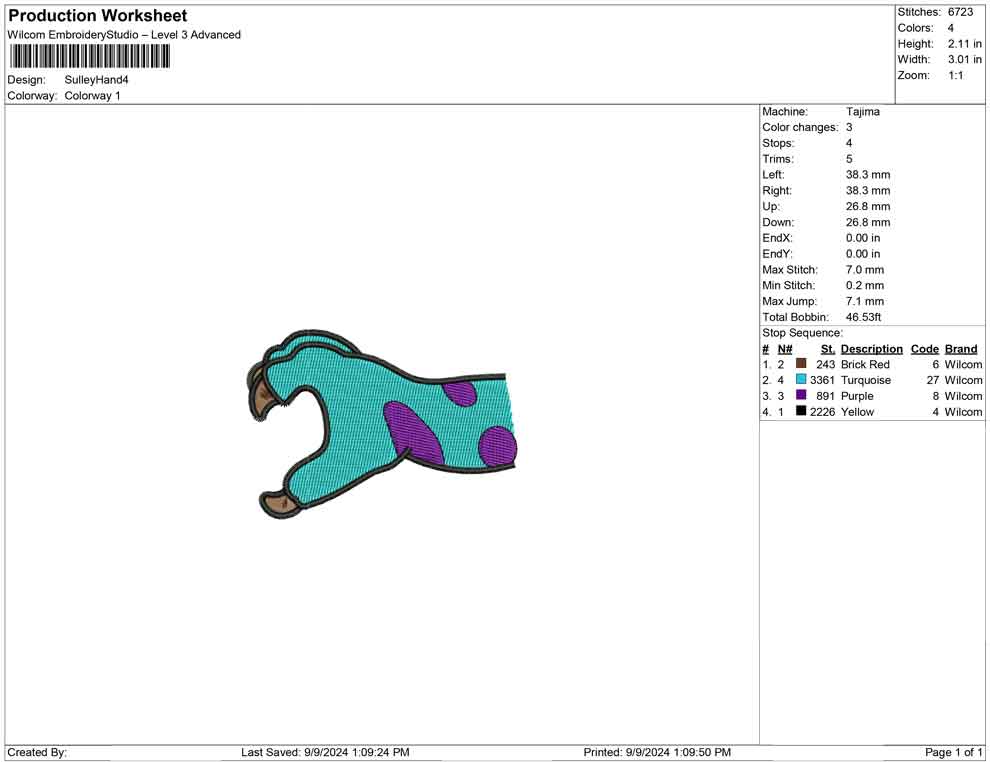
Task: Click the black swatch labeled Yellow
Action: [x=801, y=411]
